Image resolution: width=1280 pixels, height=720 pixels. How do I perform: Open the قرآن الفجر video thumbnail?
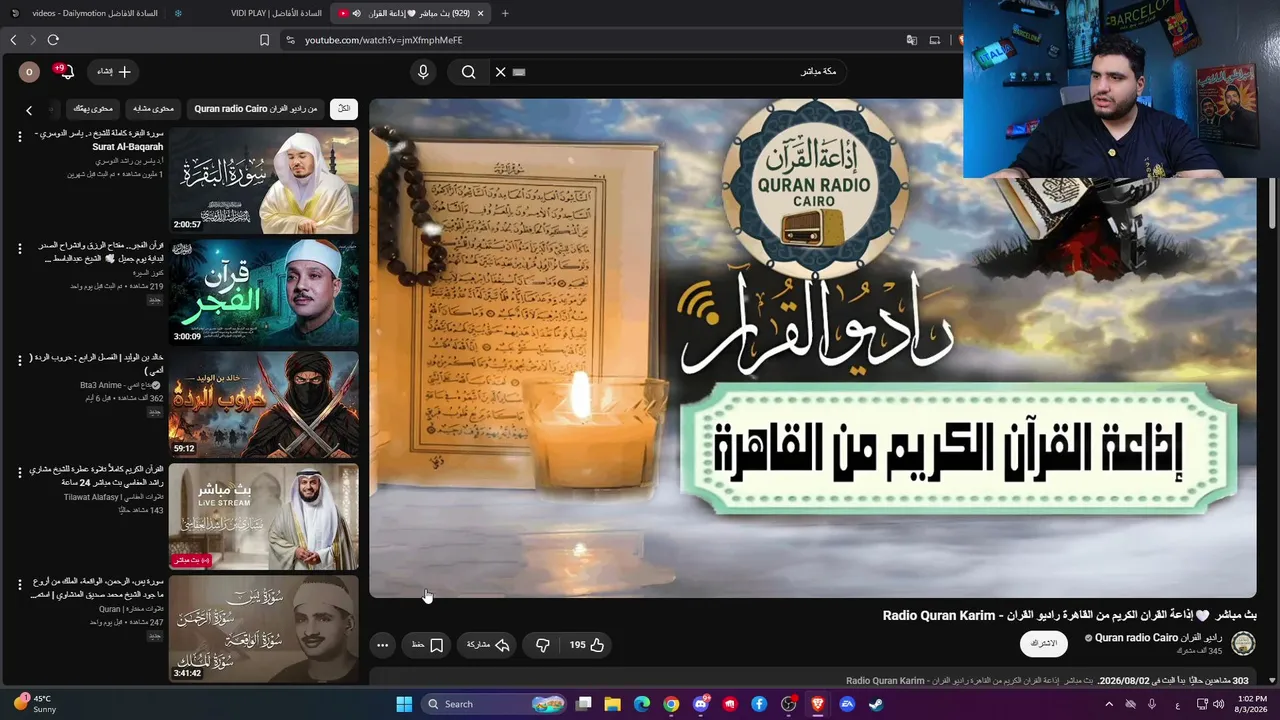tap(264, 292)
